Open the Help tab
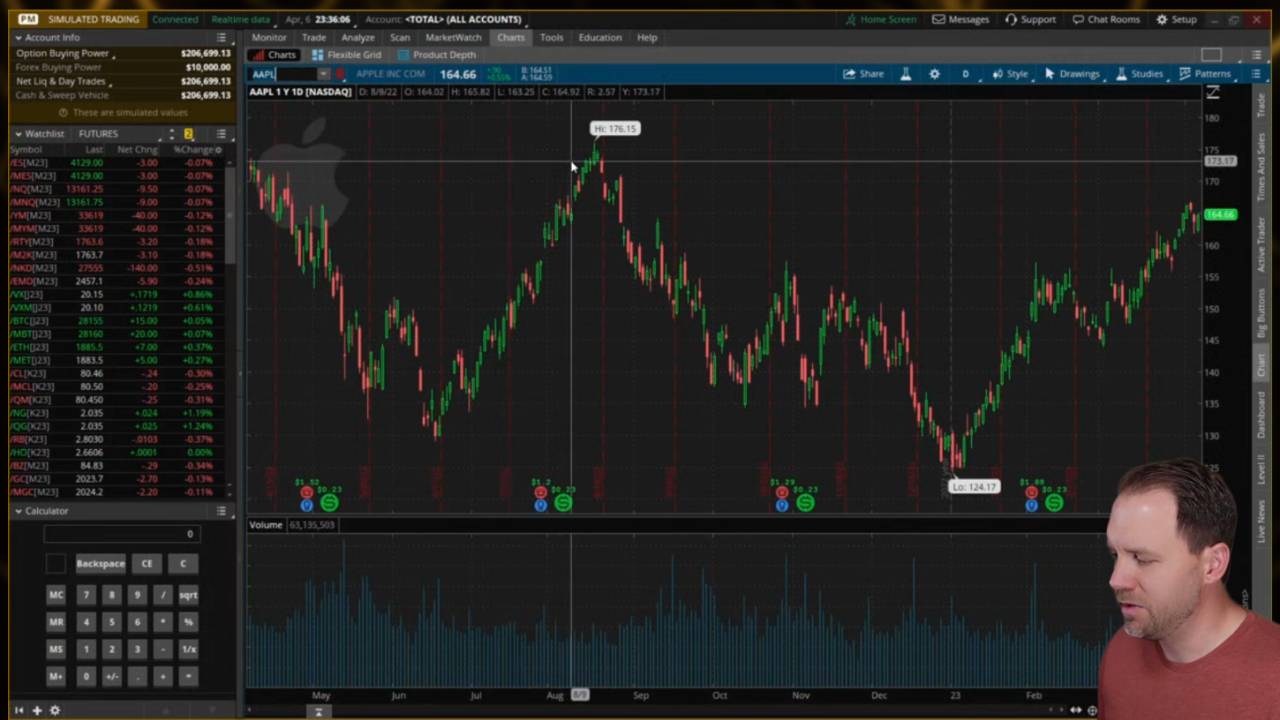Screen dimensions: 1280x720 coord(647,38)
